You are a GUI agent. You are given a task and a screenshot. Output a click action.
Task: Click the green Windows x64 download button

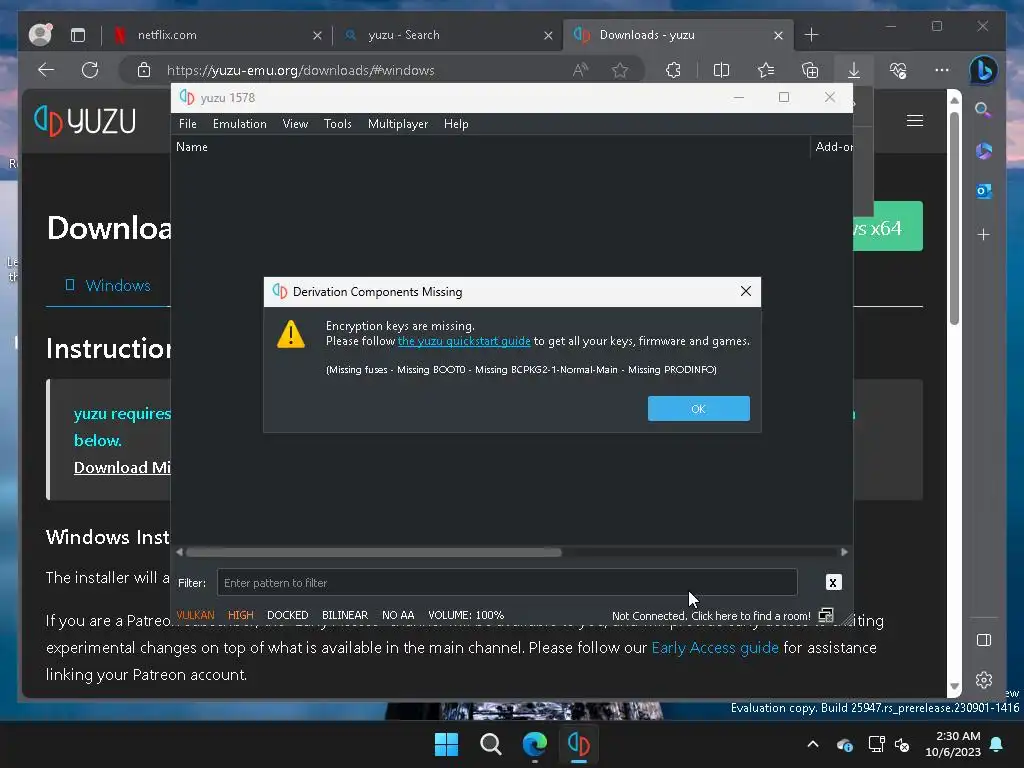[x=888, y=227]
